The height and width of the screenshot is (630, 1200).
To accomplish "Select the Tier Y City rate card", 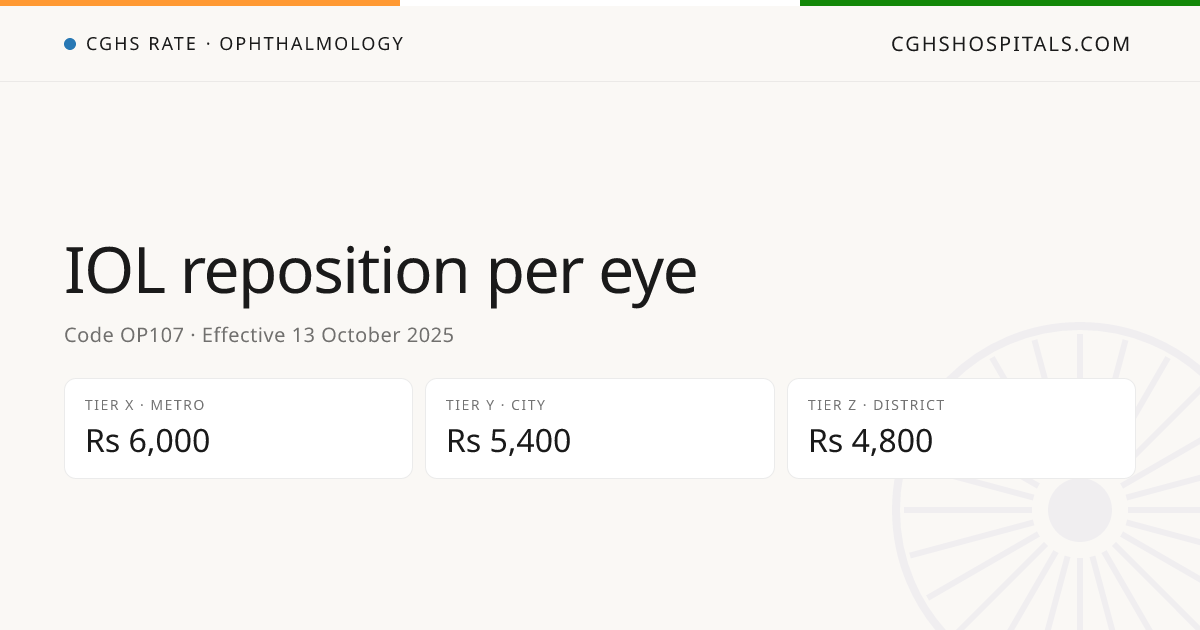I will click(x=600, y=428).
